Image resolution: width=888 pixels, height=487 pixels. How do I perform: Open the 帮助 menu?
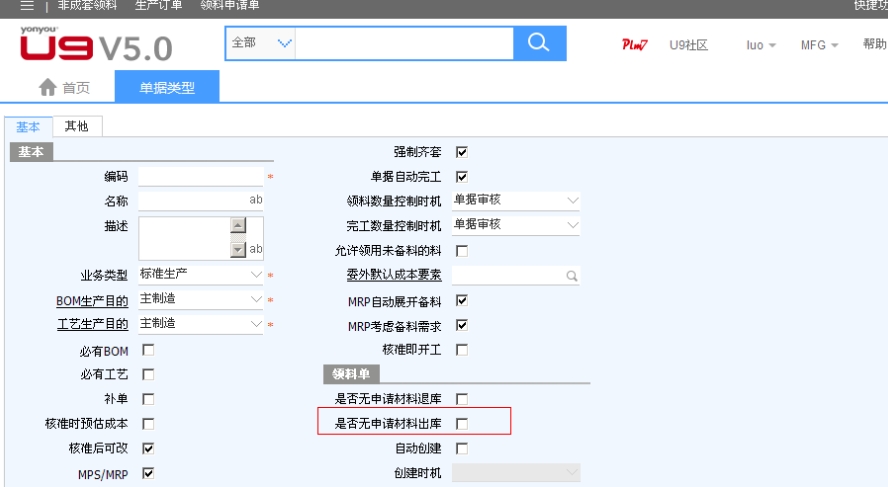(x=874, y=44)
